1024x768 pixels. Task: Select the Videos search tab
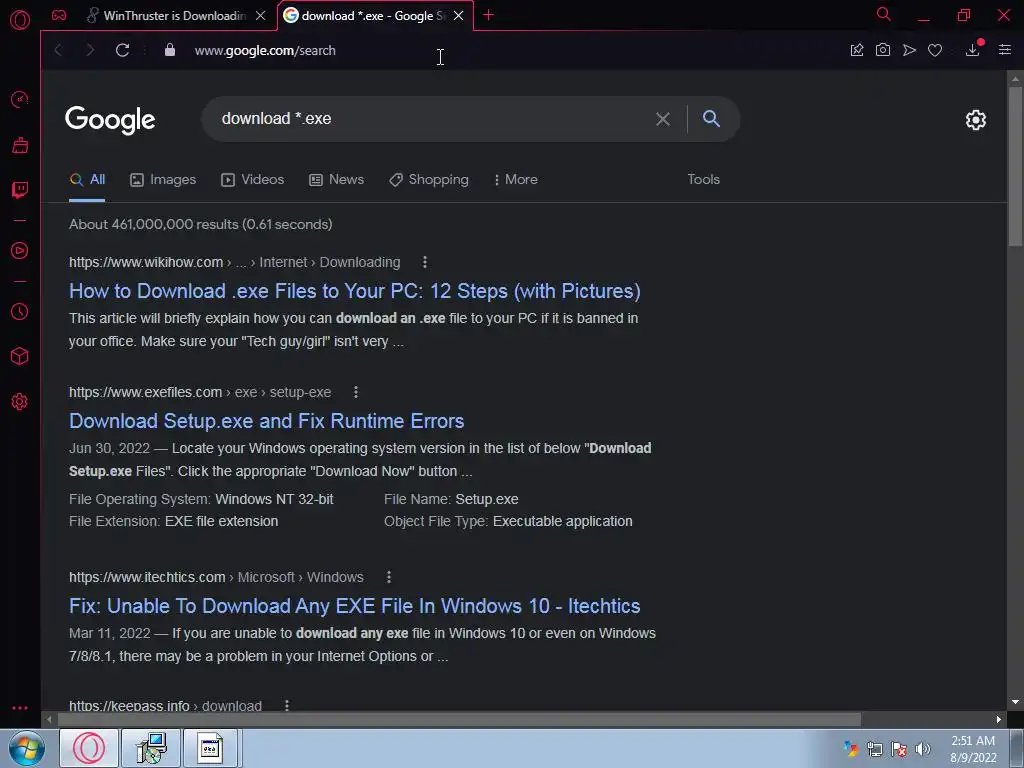point(252,180)
